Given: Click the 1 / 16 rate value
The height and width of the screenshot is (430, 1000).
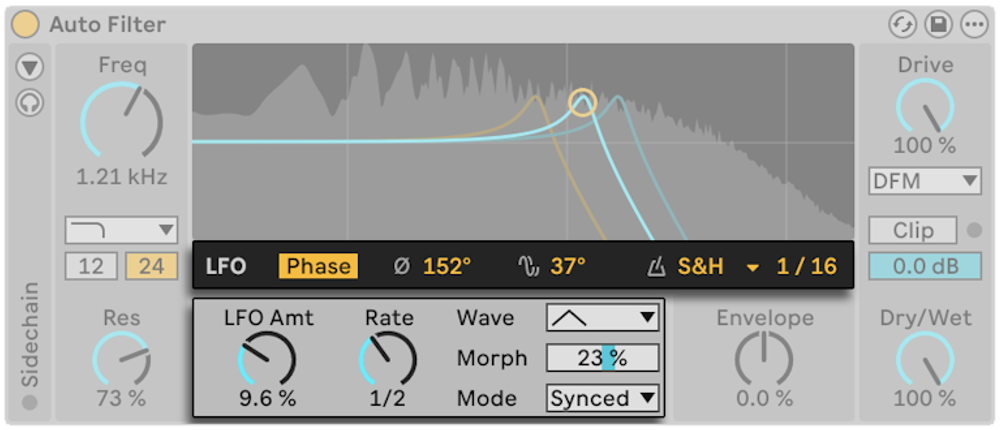Looking at the screenshot, I should pyautogui.click(x=807, y=266).
